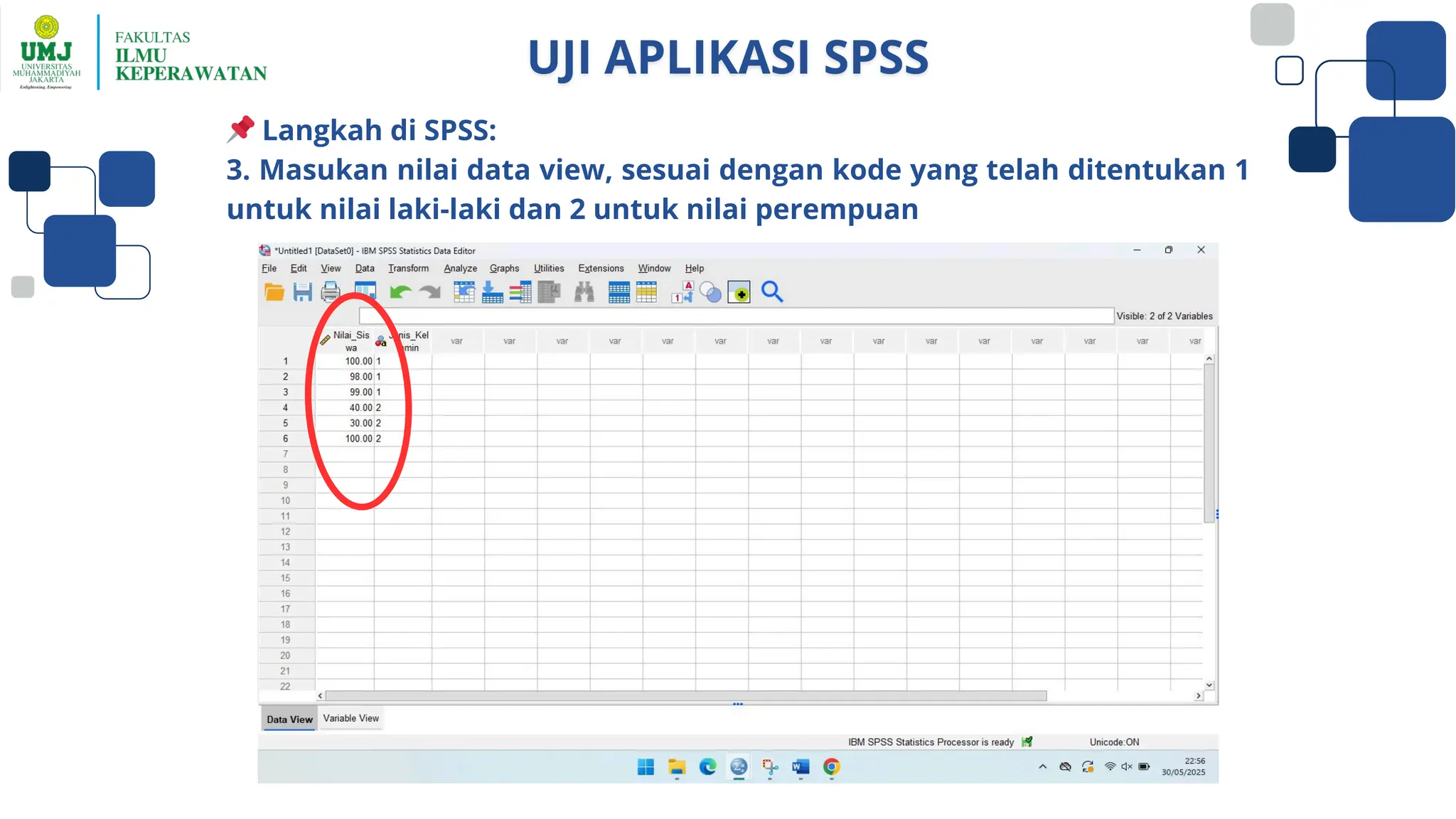Click the processor ready status icon
The width and height of the screenshot is (1456, 819).
(x=1027, y=742)
